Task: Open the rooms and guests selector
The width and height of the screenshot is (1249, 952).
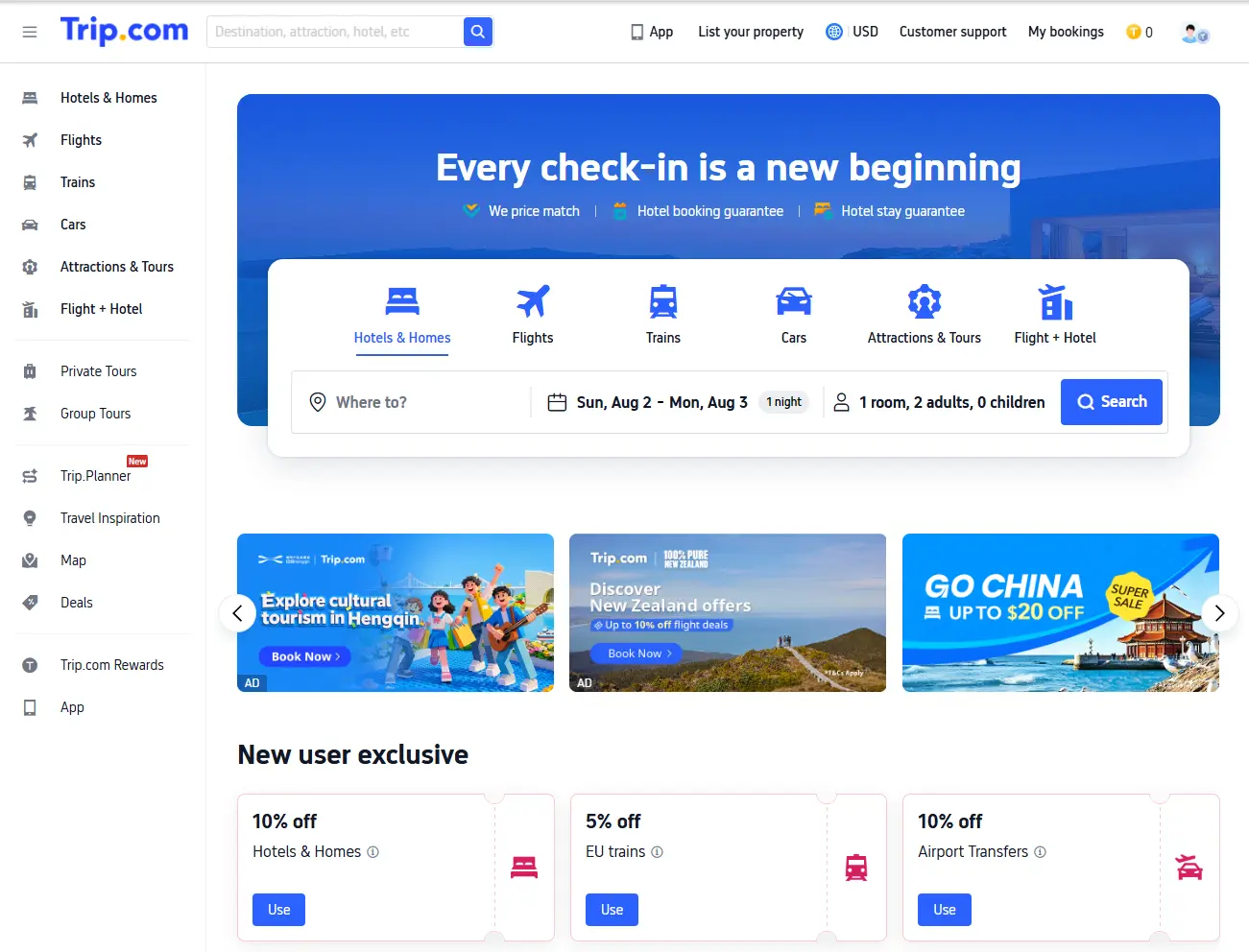Action: tap(940, 402)
